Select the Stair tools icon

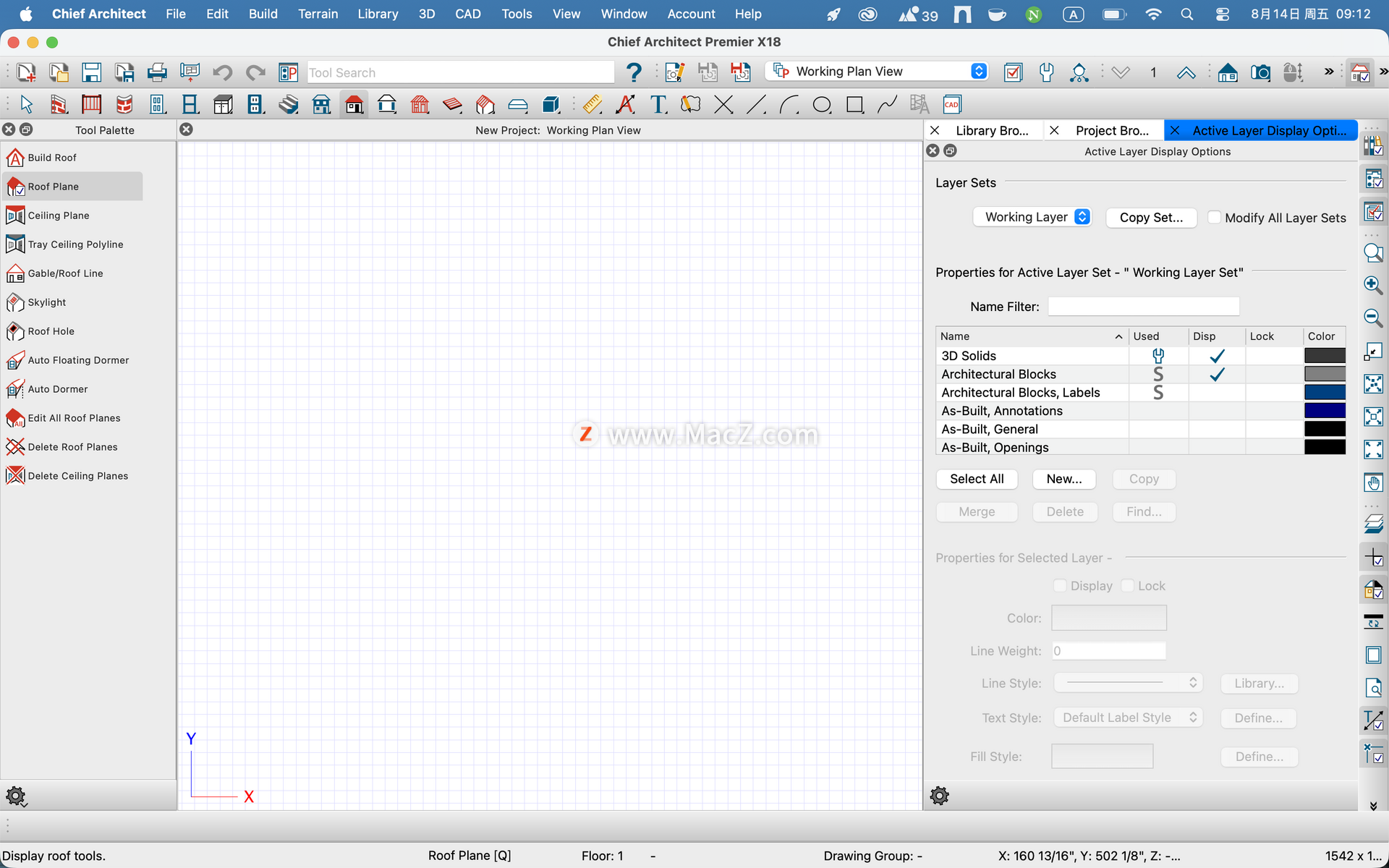pos(289,105)
